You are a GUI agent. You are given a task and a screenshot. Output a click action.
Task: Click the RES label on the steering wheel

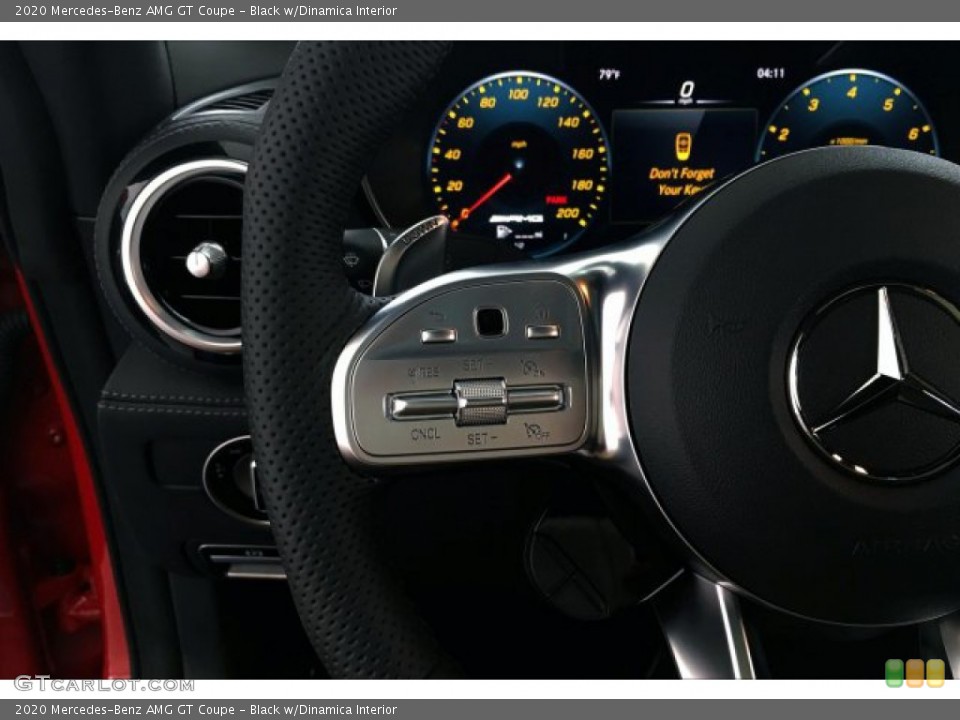423,372
